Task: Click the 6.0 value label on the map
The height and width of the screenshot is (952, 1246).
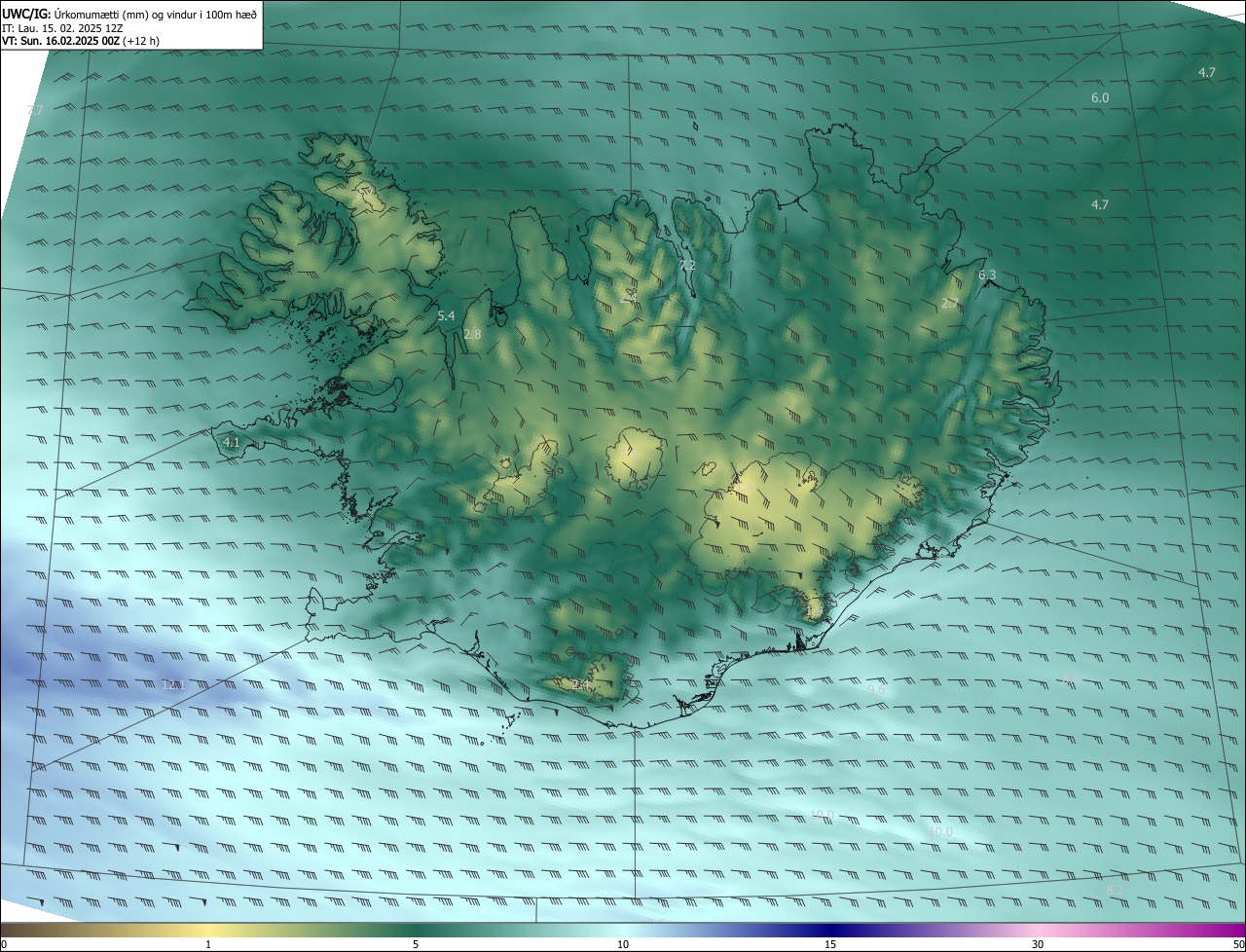Action: tap(1100, 98)
